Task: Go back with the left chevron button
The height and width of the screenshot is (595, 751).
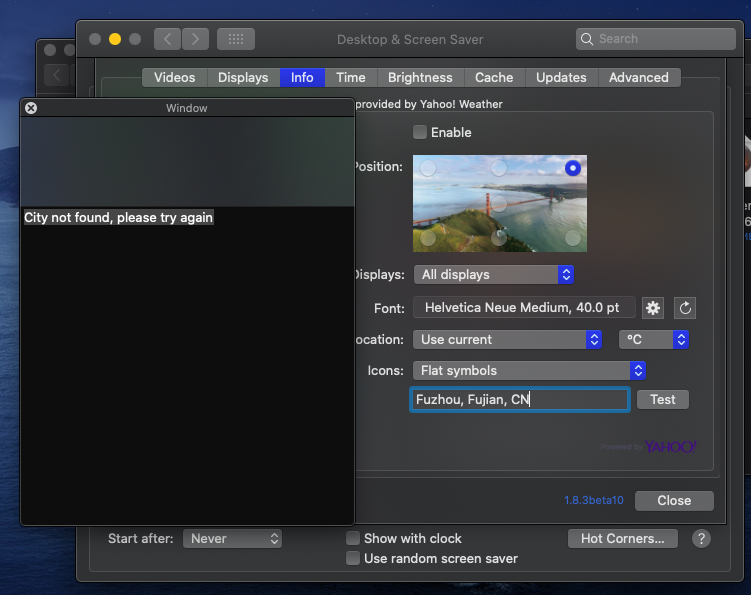Action: coord(167,39)
